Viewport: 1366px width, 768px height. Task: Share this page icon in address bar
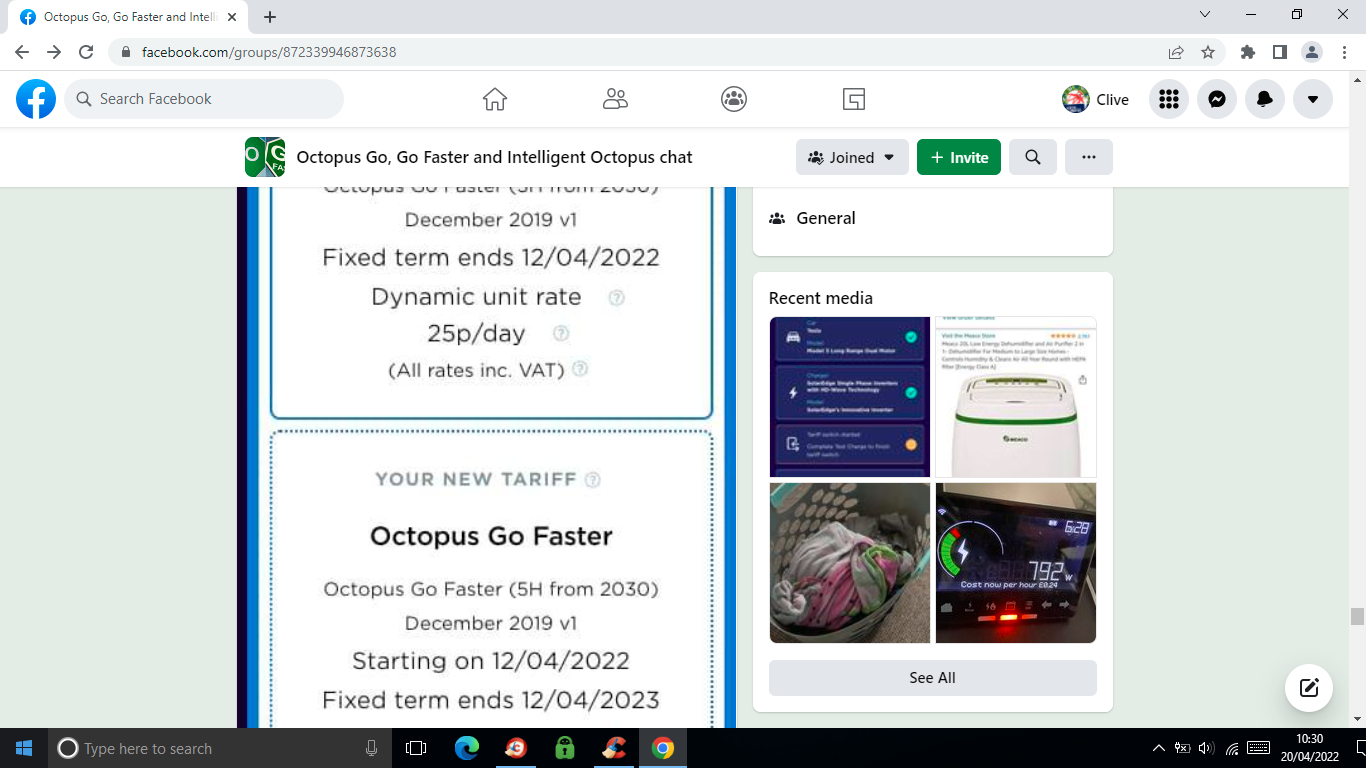pos(1176,52)
